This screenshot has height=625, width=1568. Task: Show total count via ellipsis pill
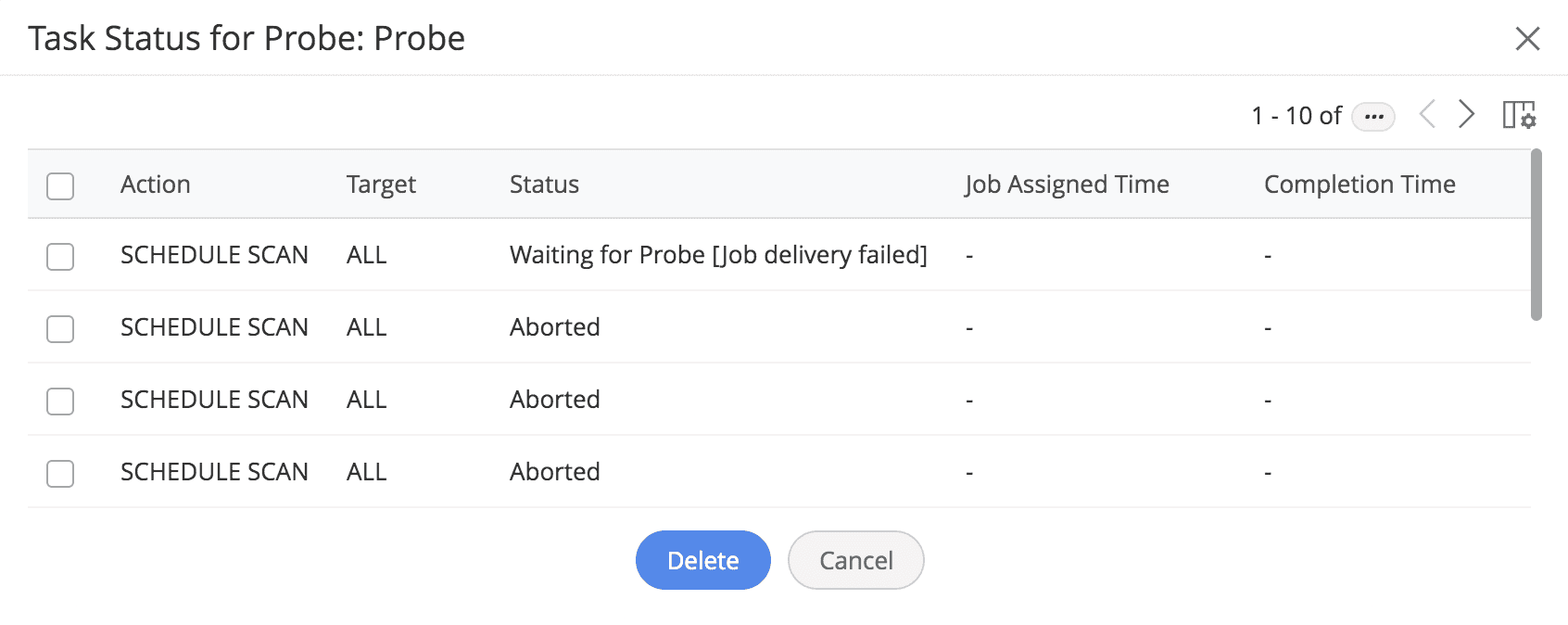[1373, 117]
